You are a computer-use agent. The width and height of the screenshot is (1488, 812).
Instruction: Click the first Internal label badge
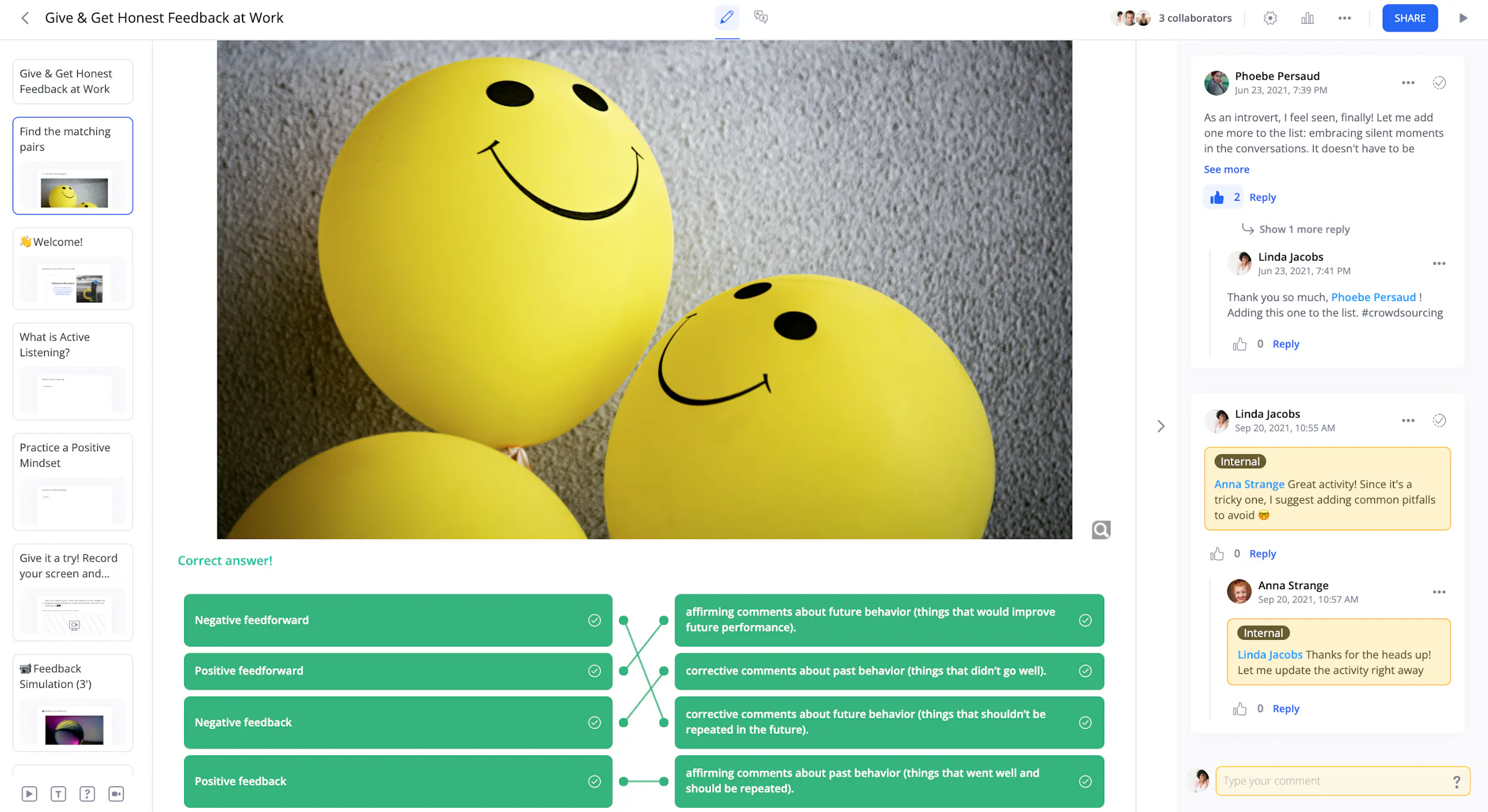point(1239,461)
